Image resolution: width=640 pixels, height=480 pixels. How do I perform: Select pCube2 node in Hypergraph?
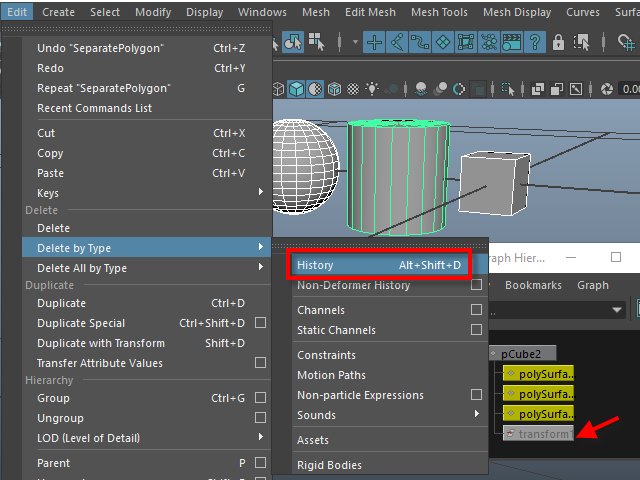(523, 353)
